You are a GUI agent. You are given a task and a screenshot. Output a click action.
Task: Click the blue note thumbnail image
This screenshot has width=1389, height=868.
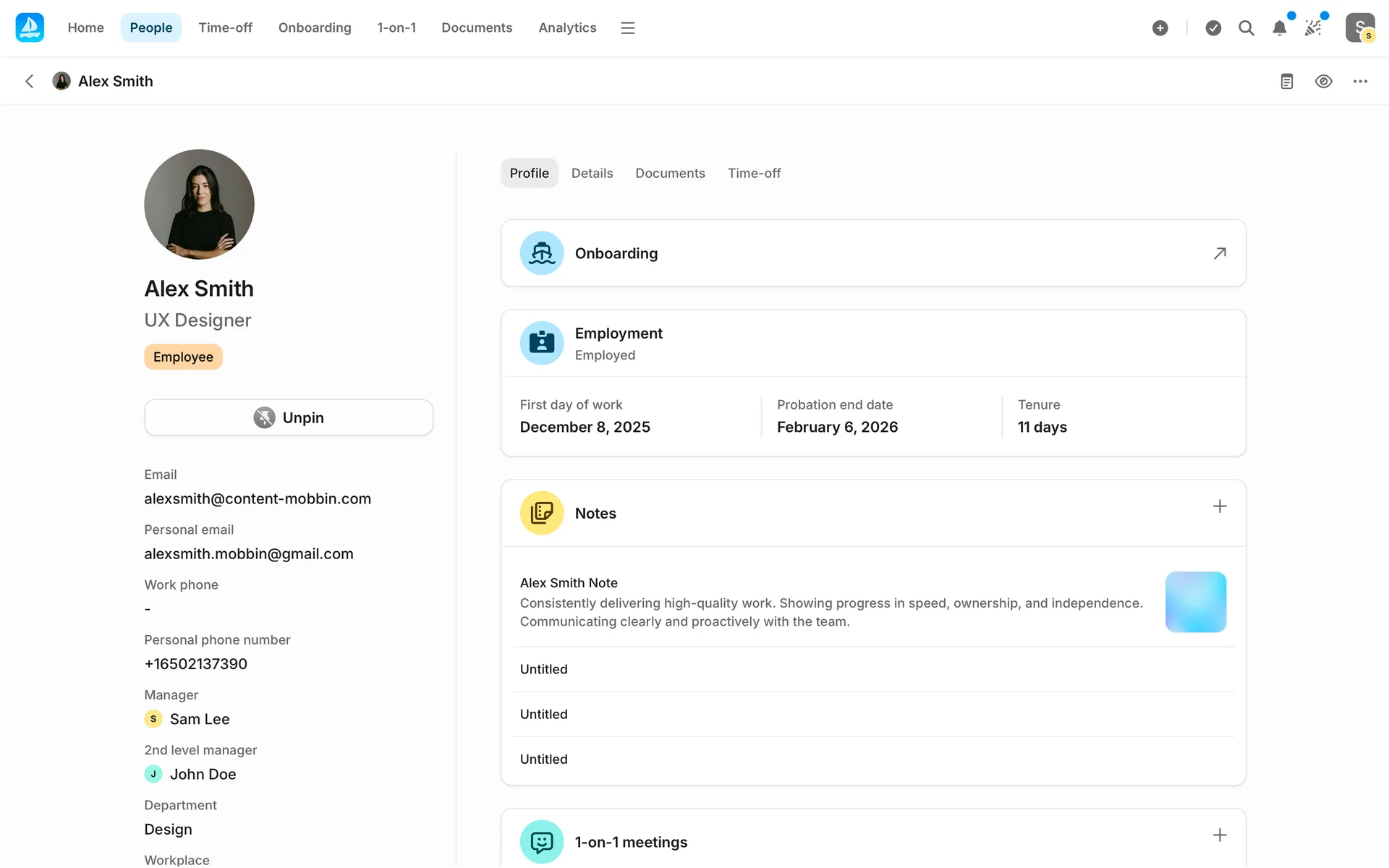[x=1195, y=602]
